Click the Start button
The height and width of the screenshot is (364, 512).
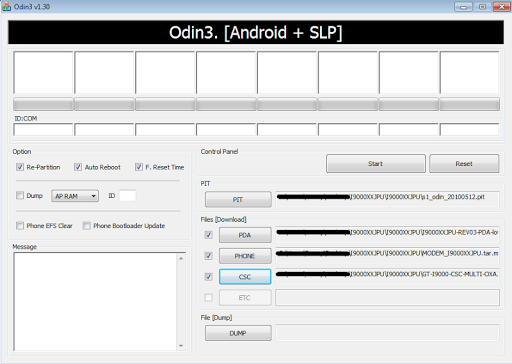coord(376,164)
